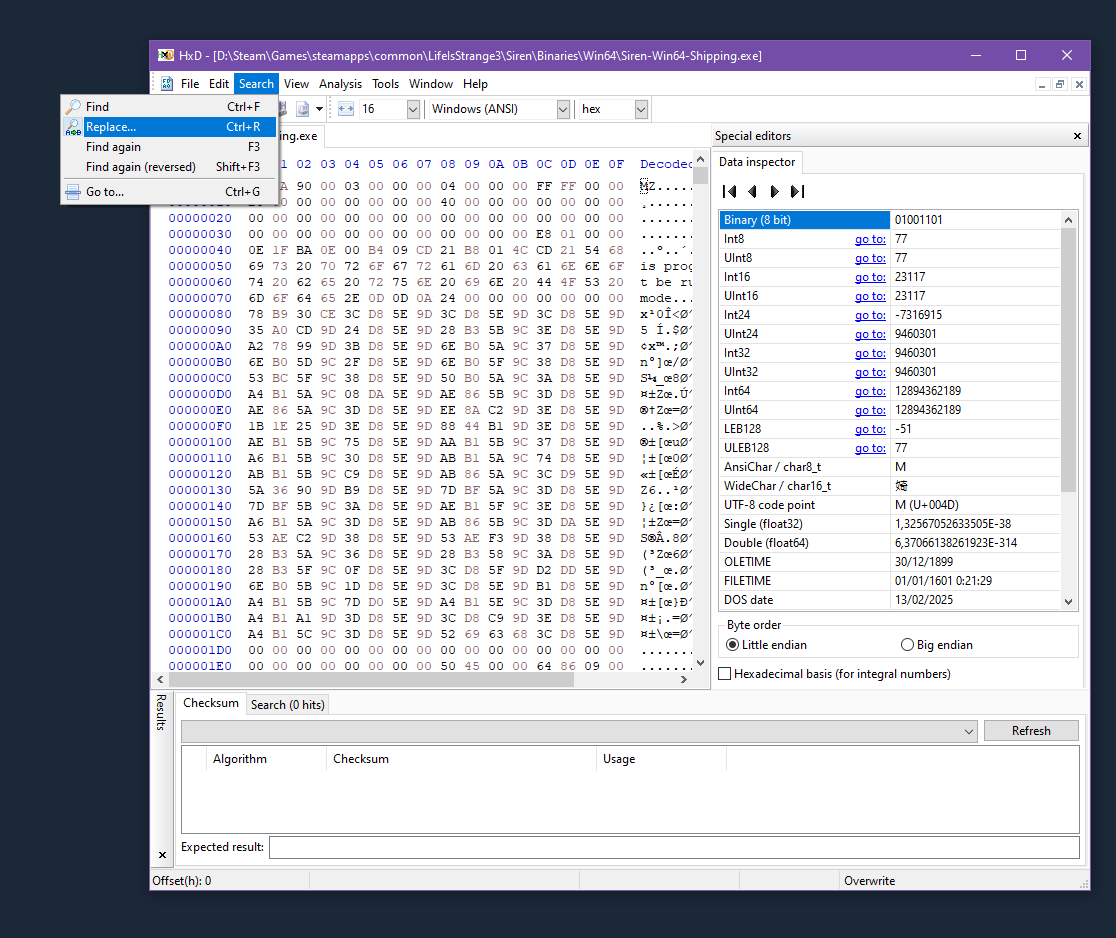1116x938 pixels.
Task: Switch to the Search (0 hits) tab
Action: point(287,705)
